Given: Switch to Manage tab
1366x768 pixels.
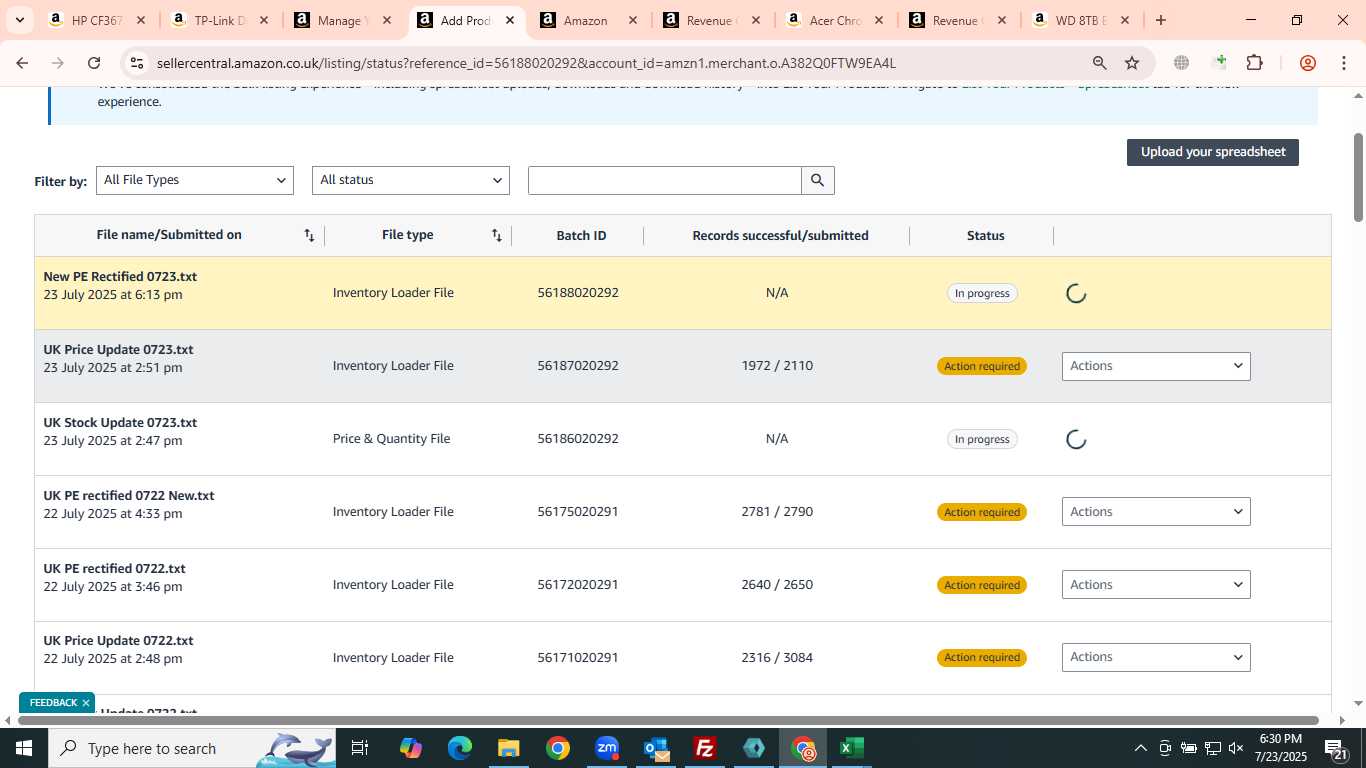Looking at the screenshot, I should pos(343,20).
